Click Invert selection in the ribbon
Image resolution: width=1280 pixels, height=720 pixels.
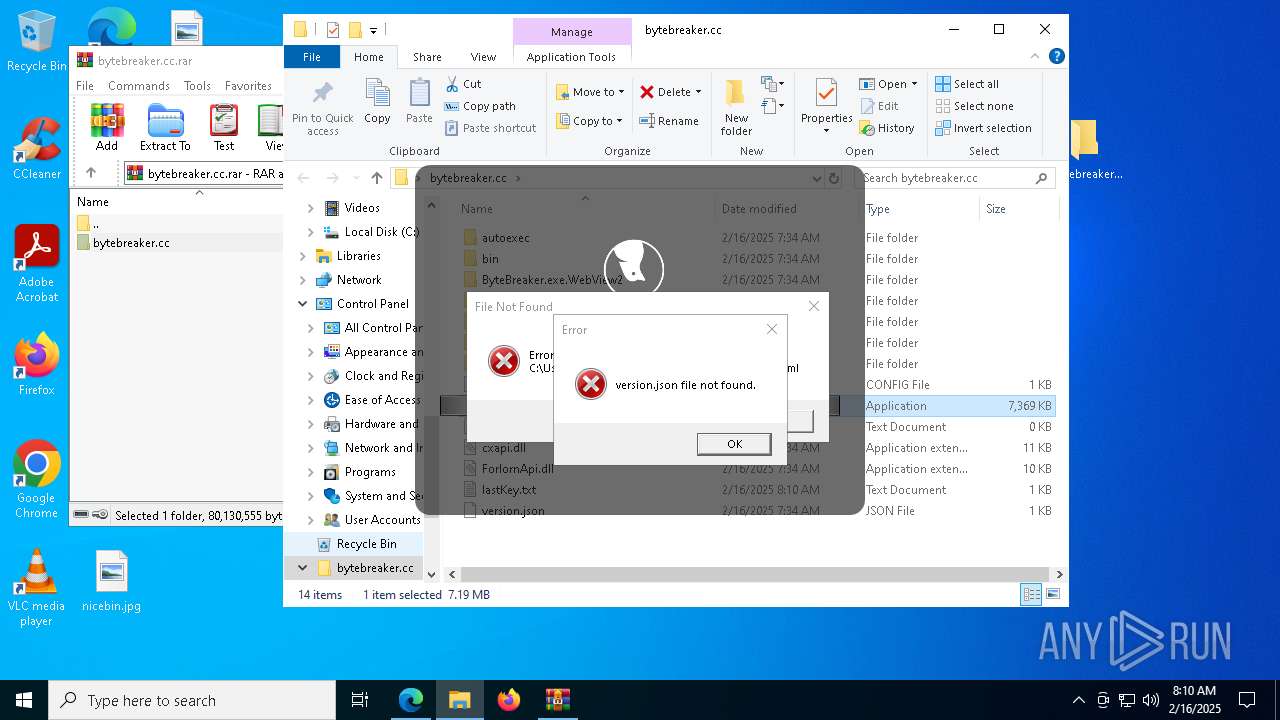983,128
